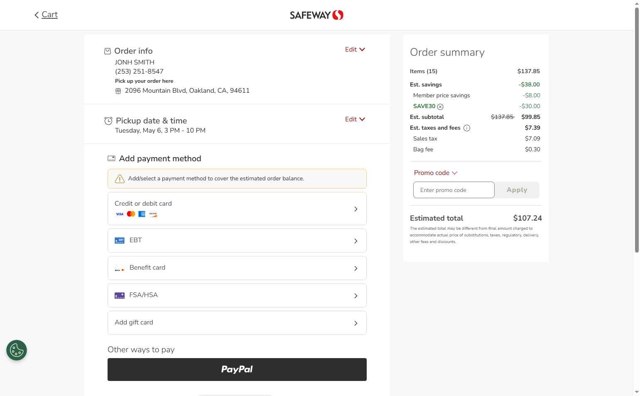Click the Safeway logo

[316, 15]
